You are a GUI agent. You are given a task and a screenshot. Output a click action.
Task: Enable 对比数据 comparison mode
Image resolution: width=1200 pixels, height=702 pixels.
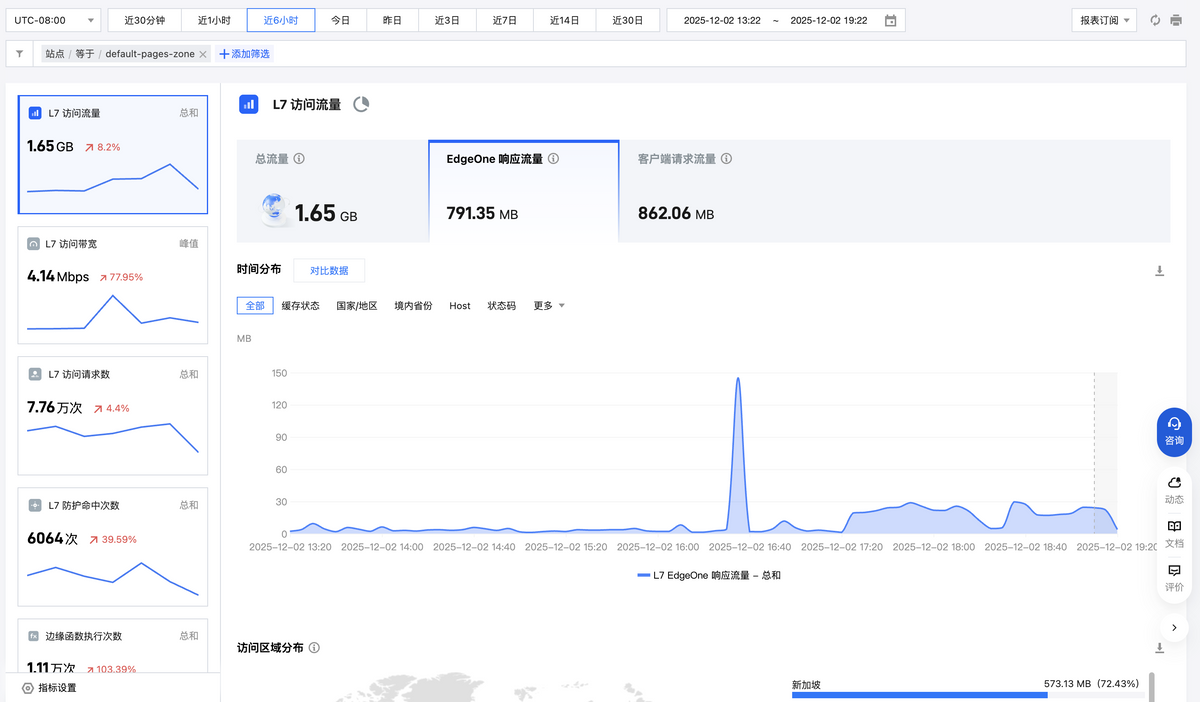tap(328, 270)
